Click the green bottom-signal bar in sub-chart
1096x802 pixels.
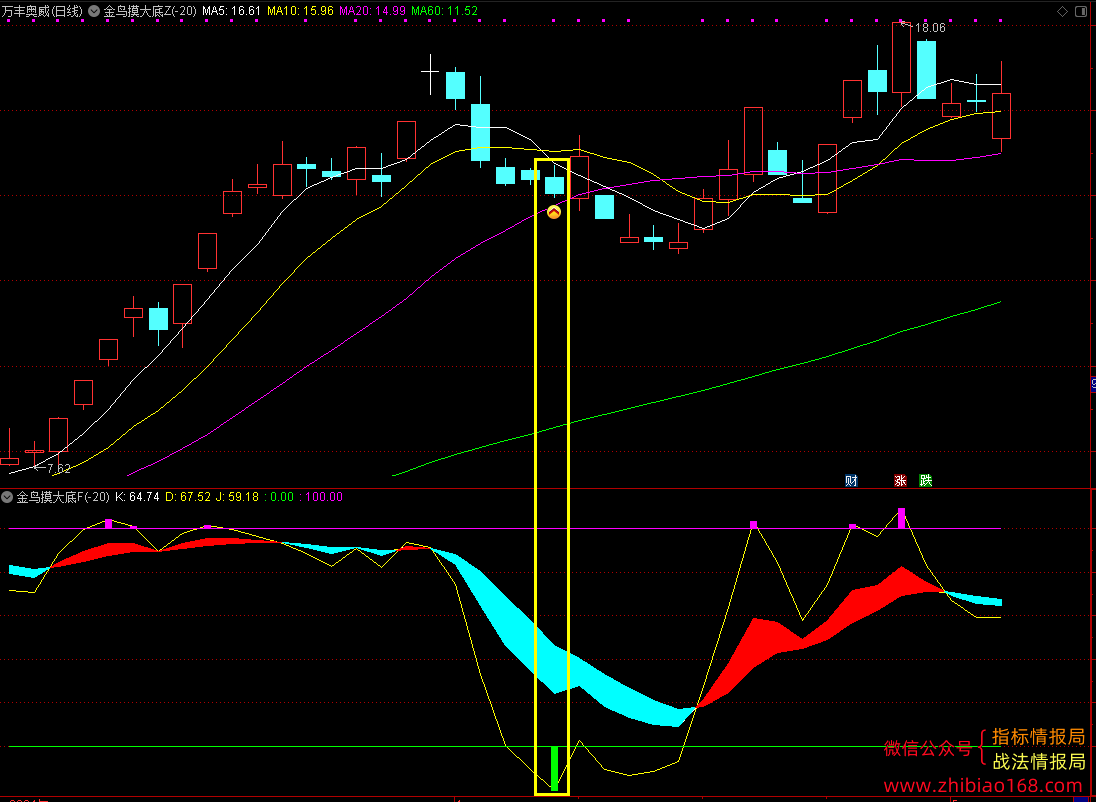(554, 768)
